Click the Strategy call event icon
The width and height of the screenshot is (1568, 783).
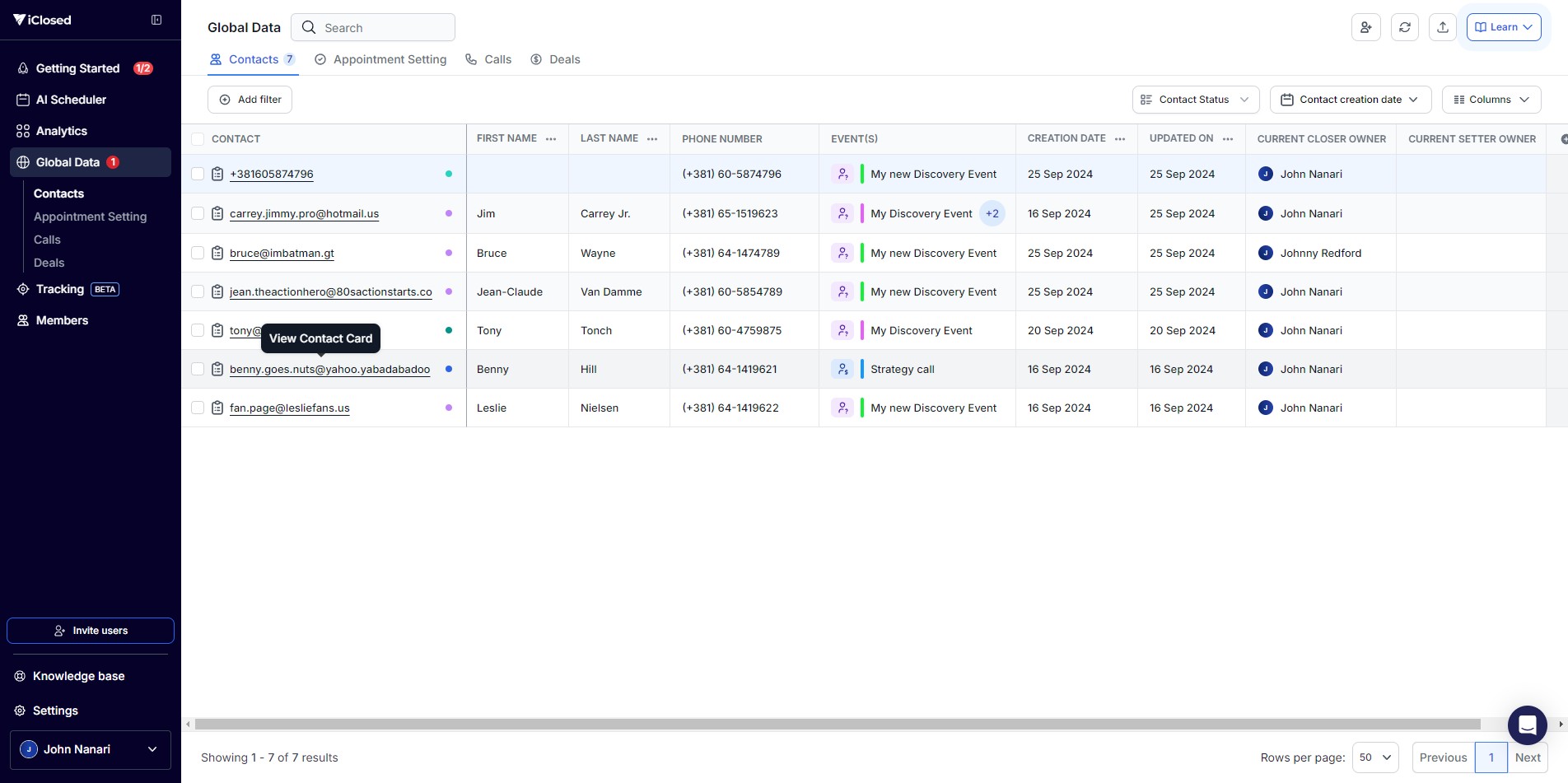tap(842, 370)
